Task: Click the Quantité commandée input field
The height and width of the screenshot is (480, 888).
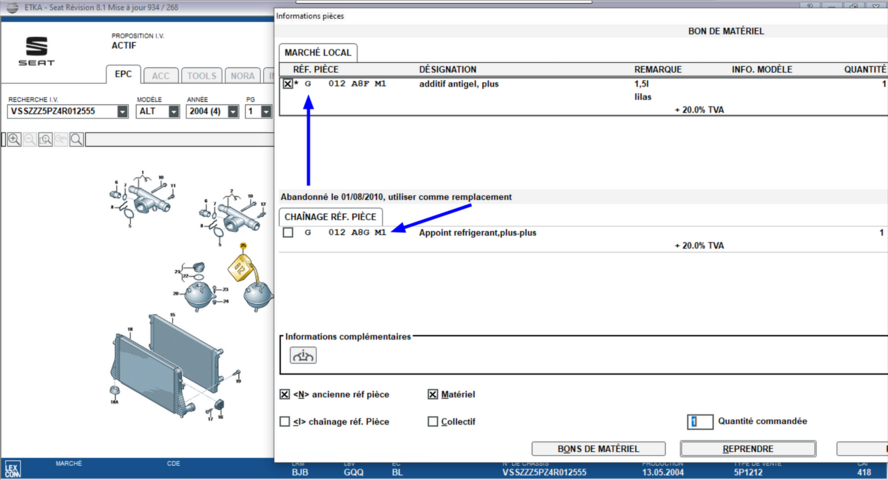Action: click(x=700, y=422)
